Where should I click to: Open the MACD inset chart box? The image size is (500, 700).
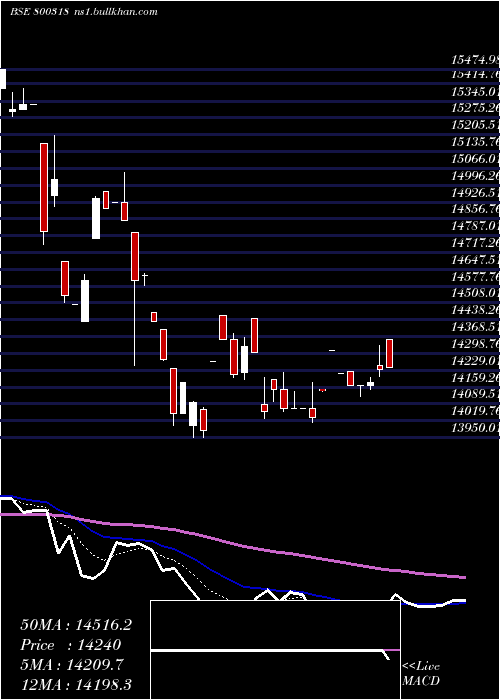[275, 650]
